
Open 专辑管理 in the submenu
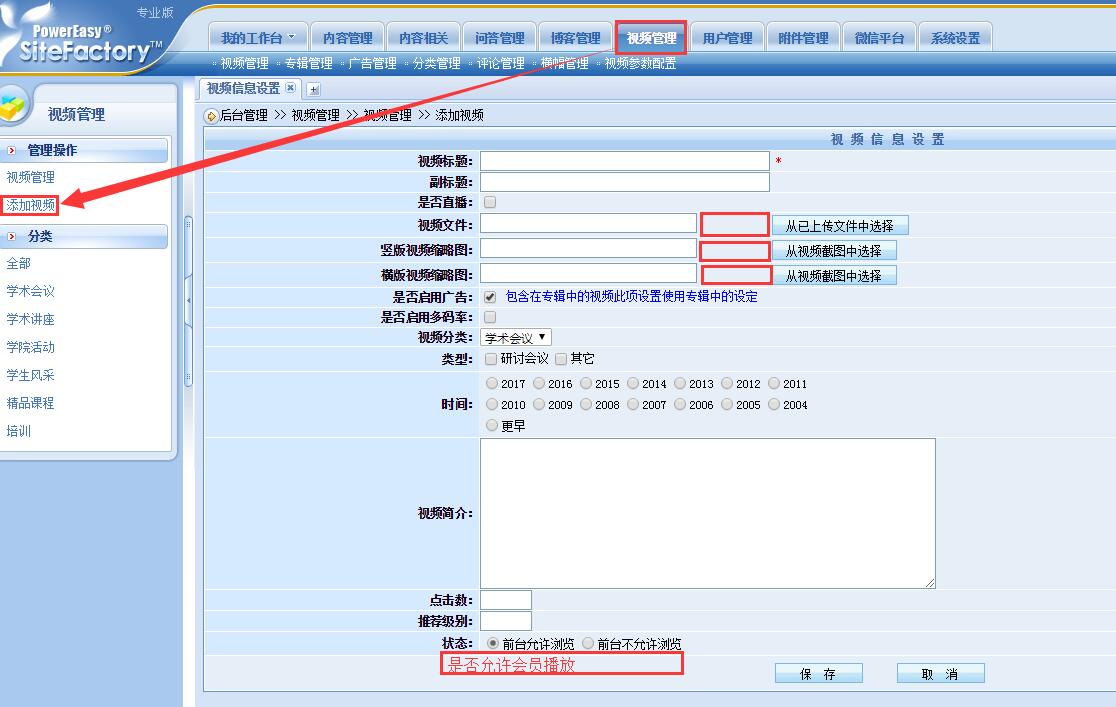308,64
